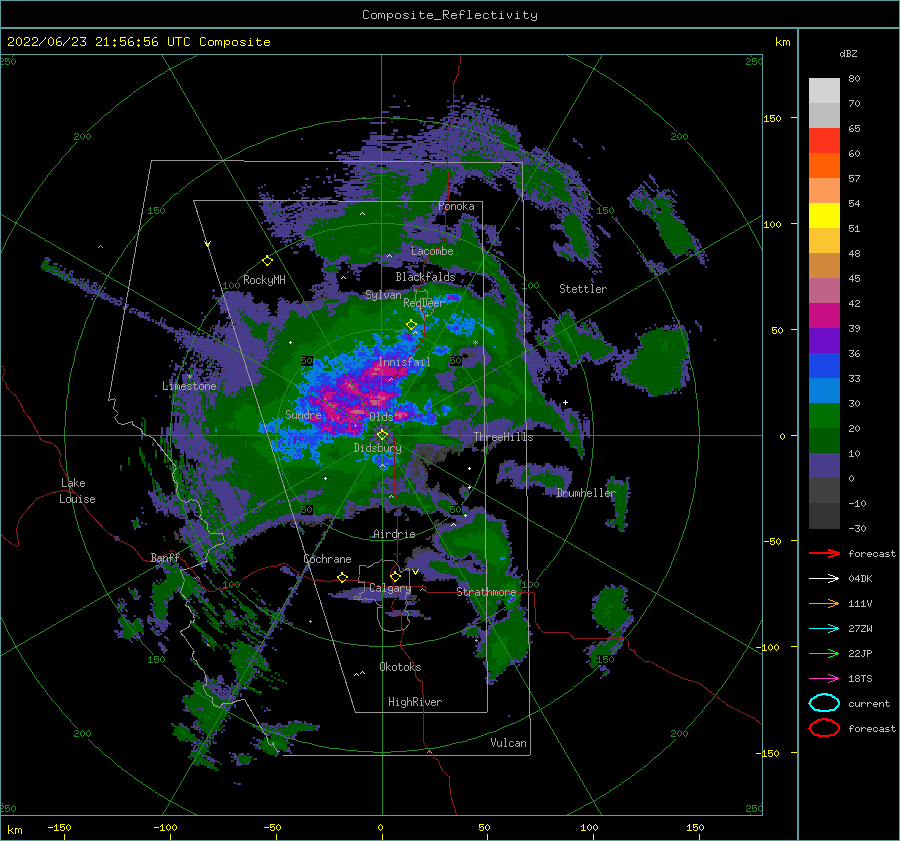Click the yellow radar site marker at Didsbury
The height and width of the screenshot is (841, 900).
(382, 435)
